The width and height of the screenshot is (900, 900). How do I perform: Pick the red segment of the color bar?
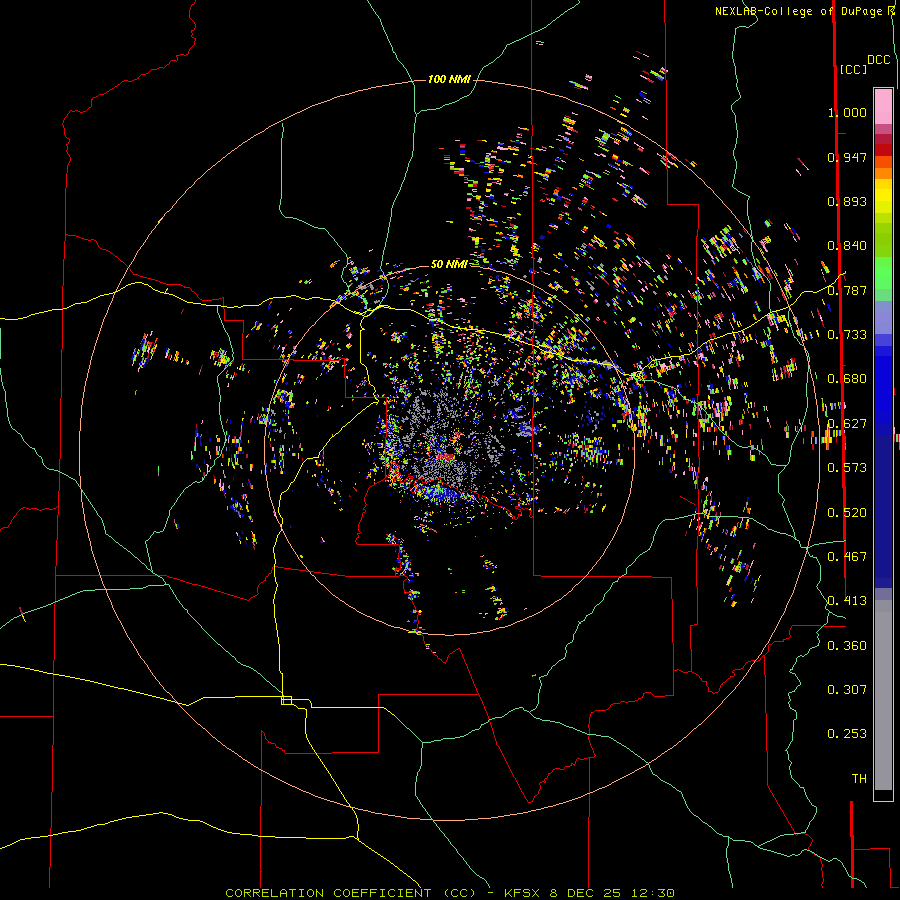click(883, 149)
